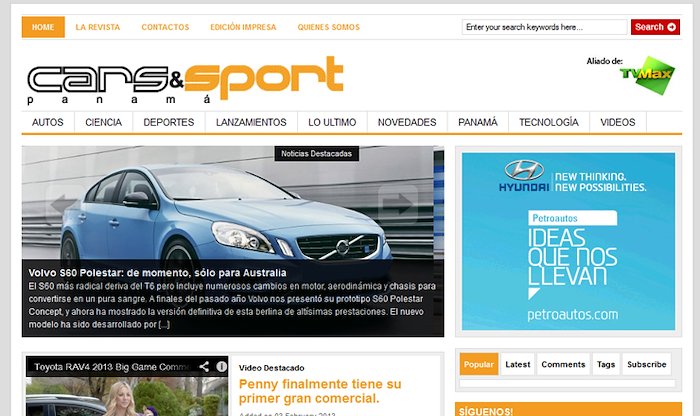
Task: Click the info icon on the Toyota video
Action: click(221, 366)
